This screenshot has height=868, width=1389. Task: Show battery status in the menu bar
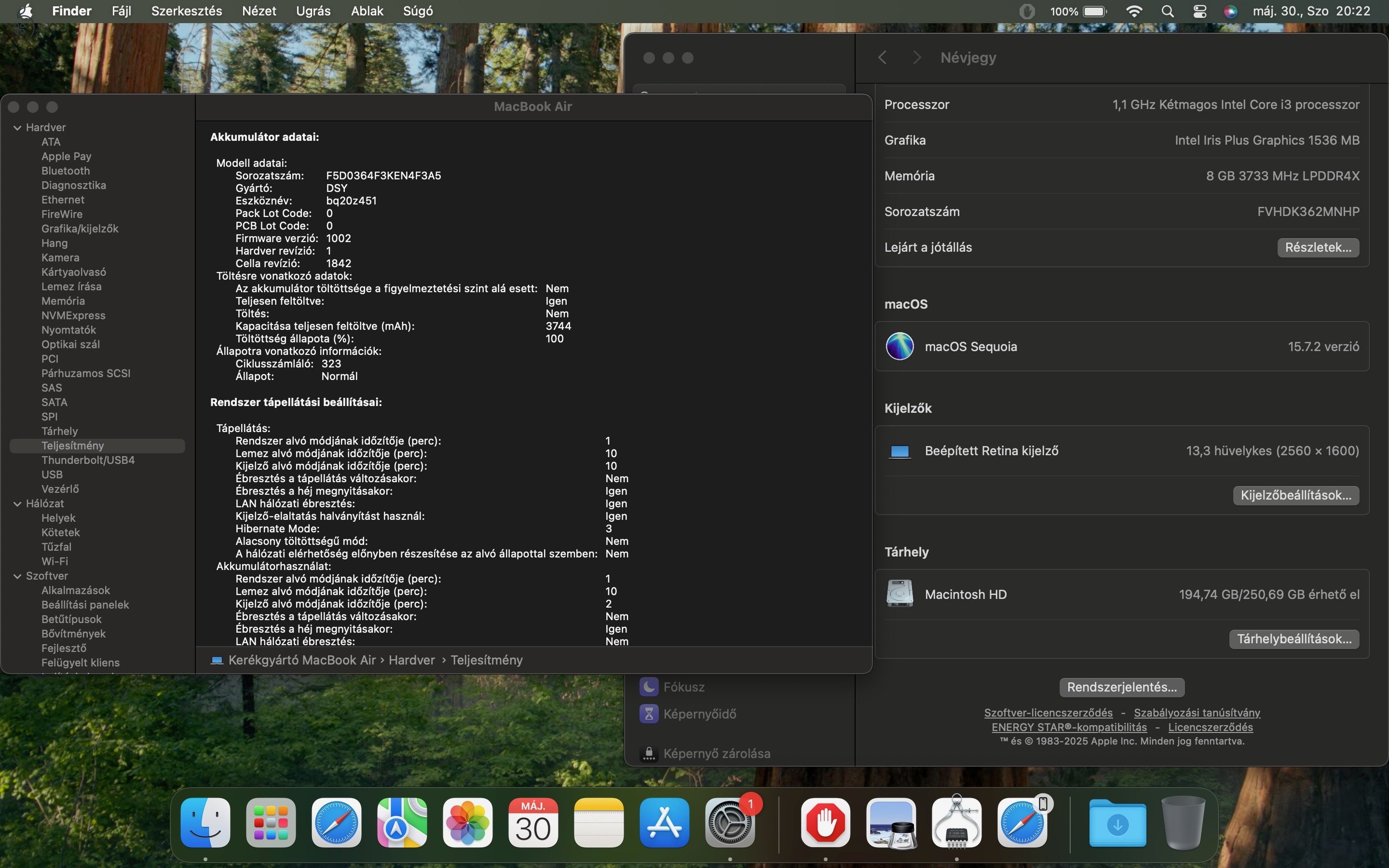1078,11
